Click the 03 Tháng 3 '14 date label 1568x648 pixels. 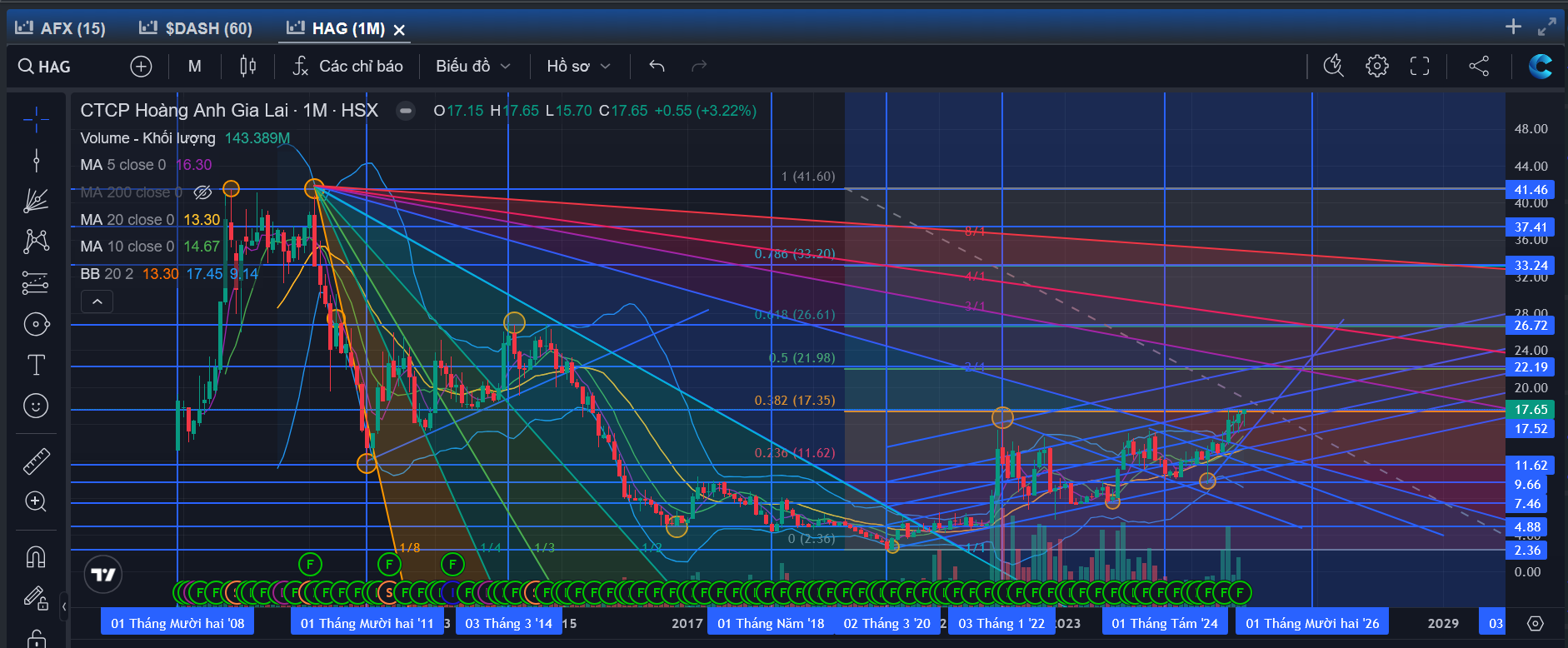coord(508,623)
